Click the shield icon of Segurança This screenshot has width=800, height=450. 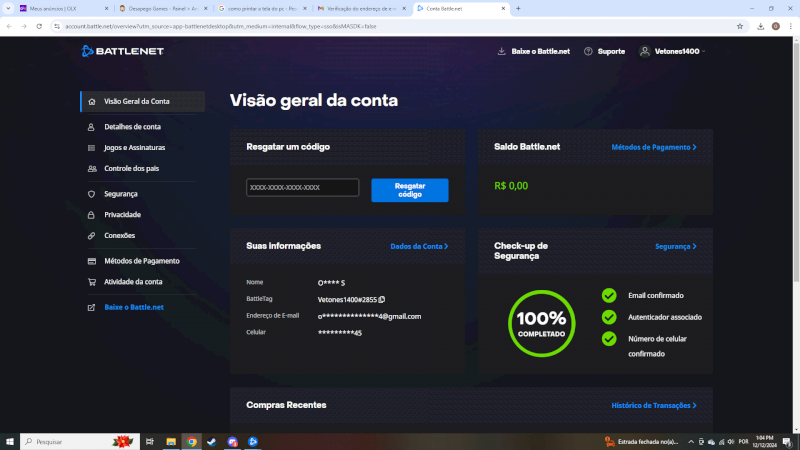[x=91, y=194]
